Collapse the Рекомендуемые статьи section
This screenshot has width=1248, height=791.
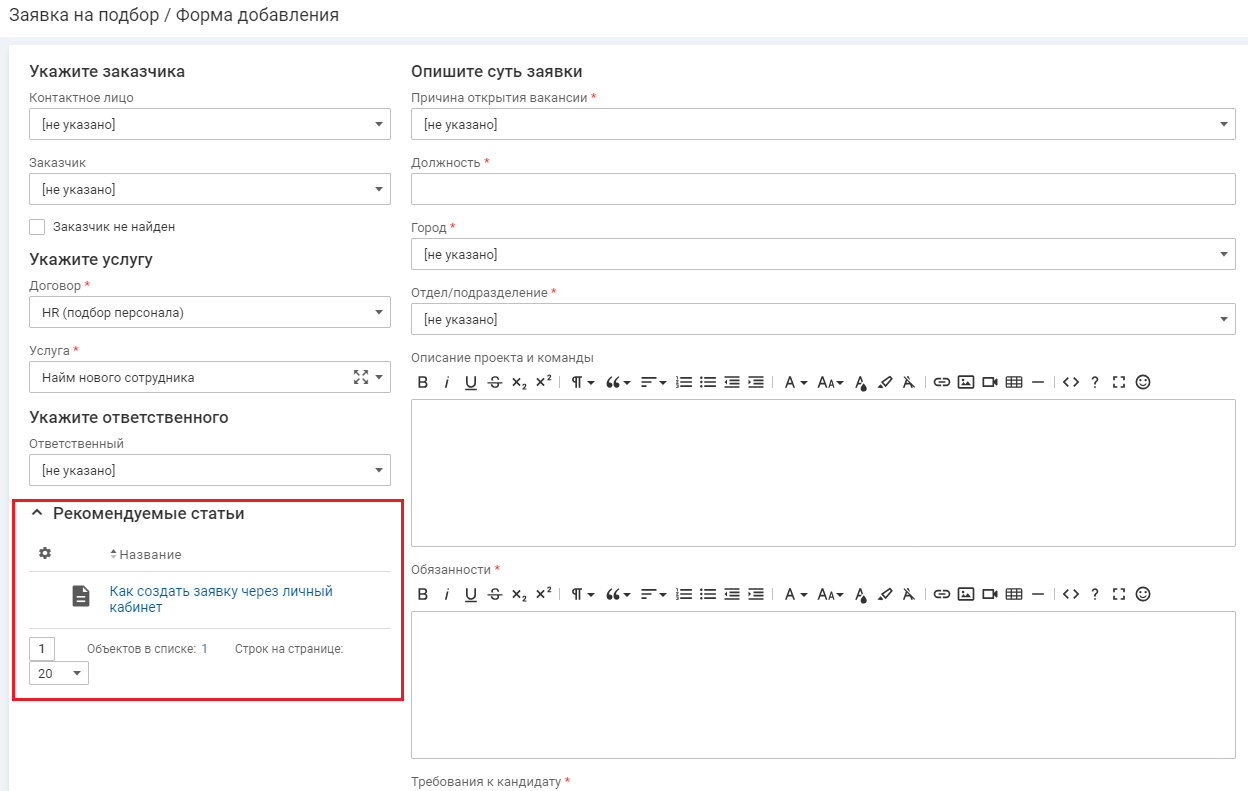coord(37,513)
